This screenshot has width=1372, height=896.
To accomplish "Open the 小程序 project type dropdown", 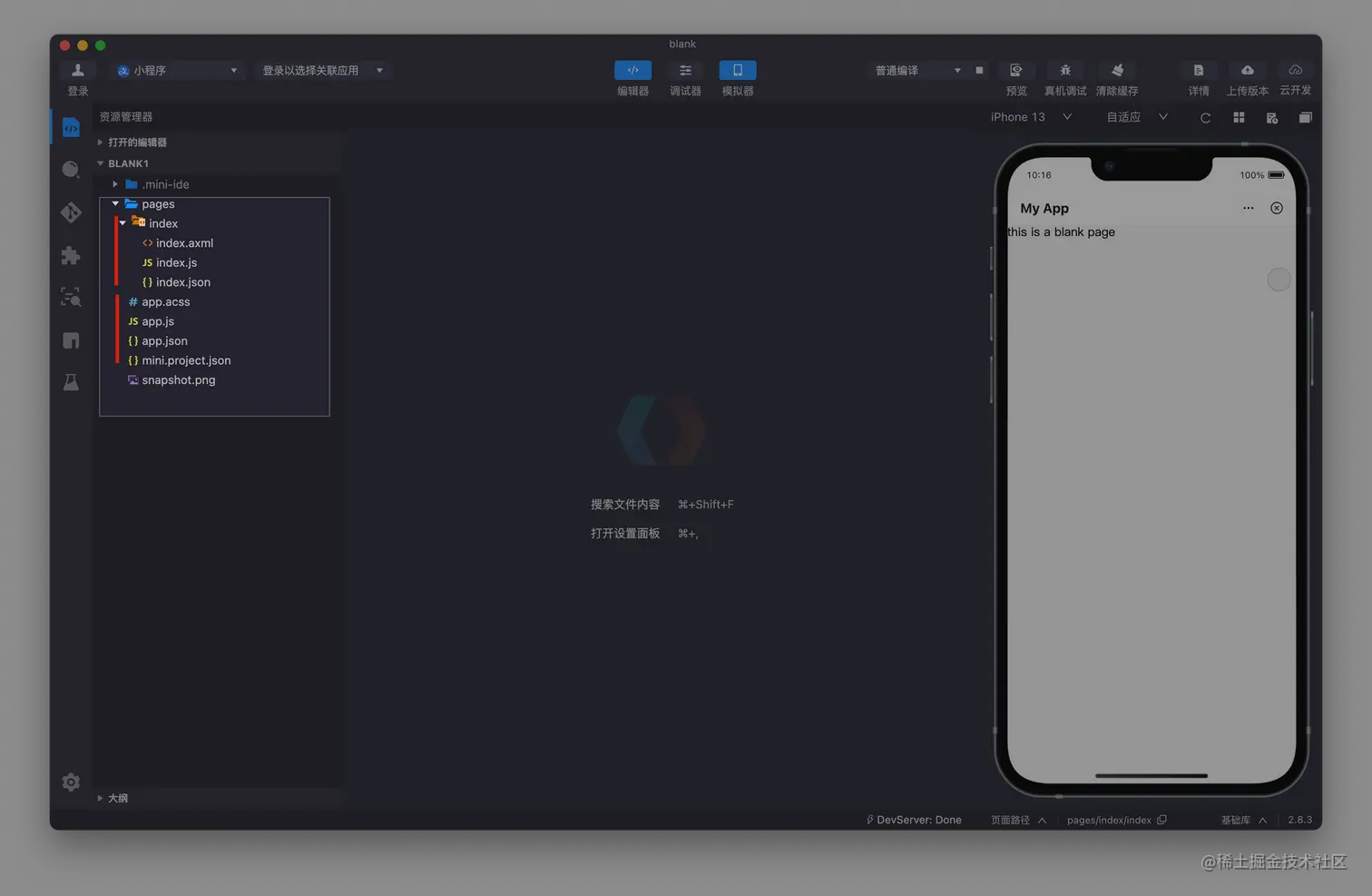I will (177, 70).
